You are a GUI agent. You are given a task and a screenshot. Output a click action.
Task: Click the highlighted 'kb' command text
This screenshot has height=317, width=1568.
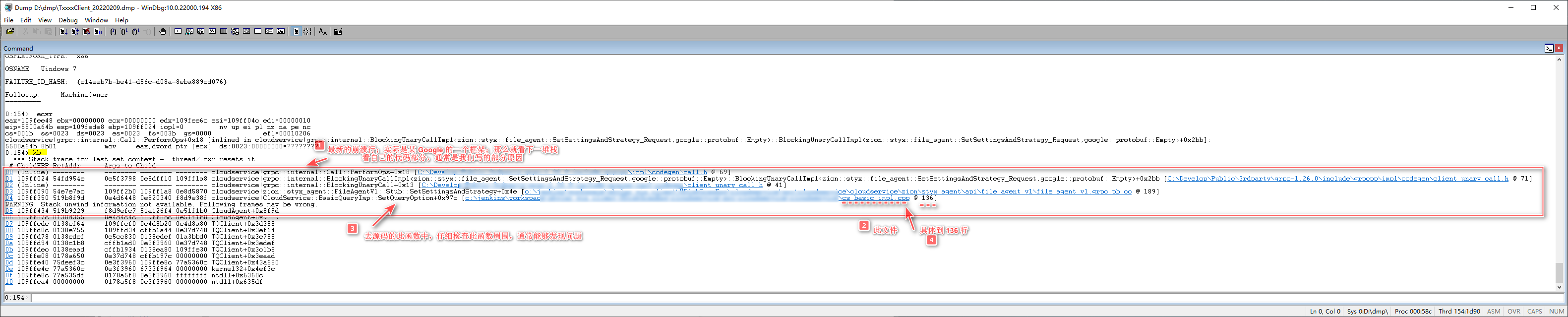(37, 153)
